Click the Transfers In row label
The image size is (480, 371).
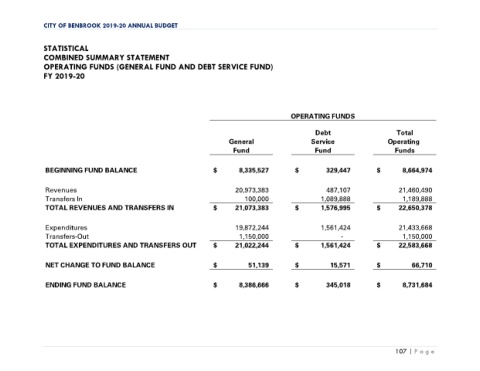64,199
